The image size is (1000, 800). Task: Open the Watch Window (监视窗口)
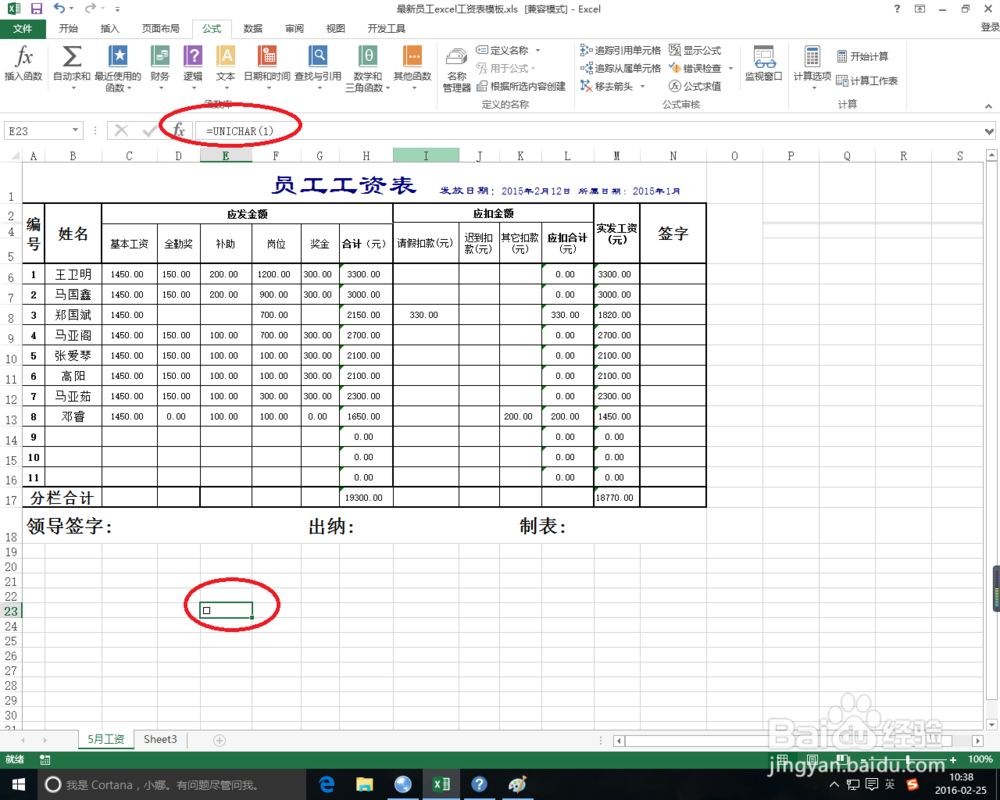point(763,64)
